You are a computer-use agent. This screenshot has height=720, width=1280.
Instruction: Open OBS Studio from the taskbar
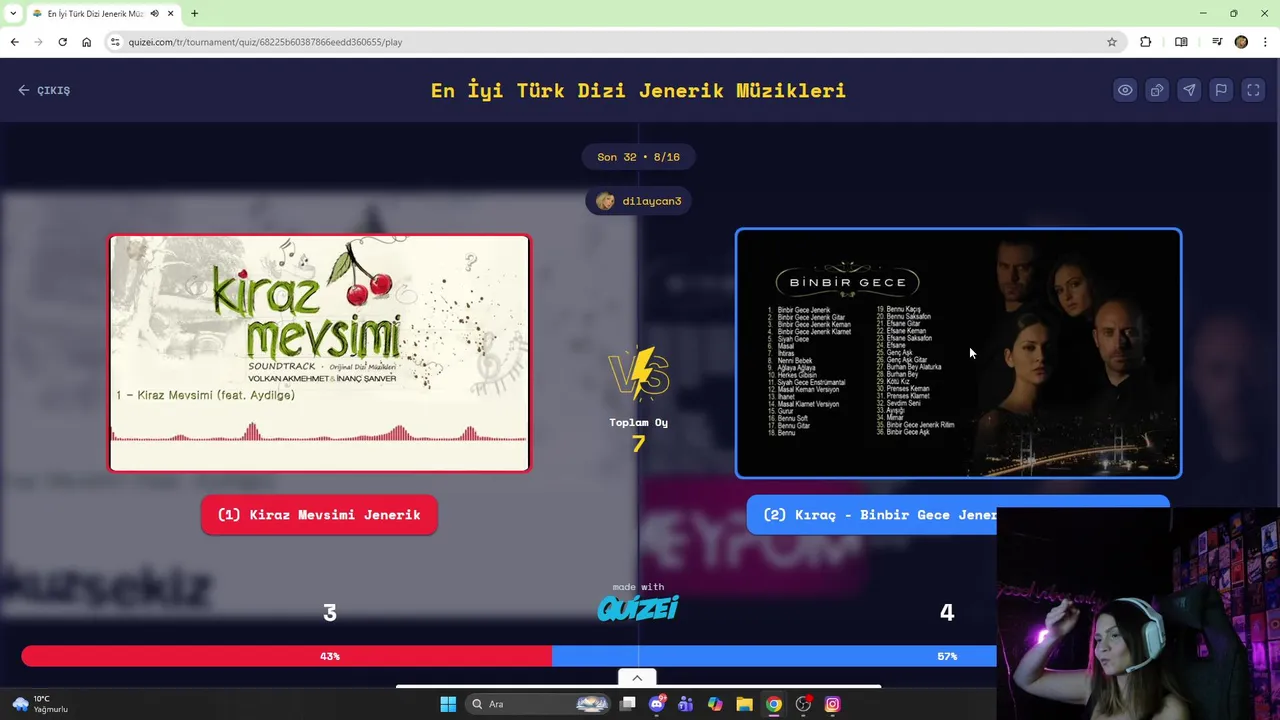(x=803, y=704)
